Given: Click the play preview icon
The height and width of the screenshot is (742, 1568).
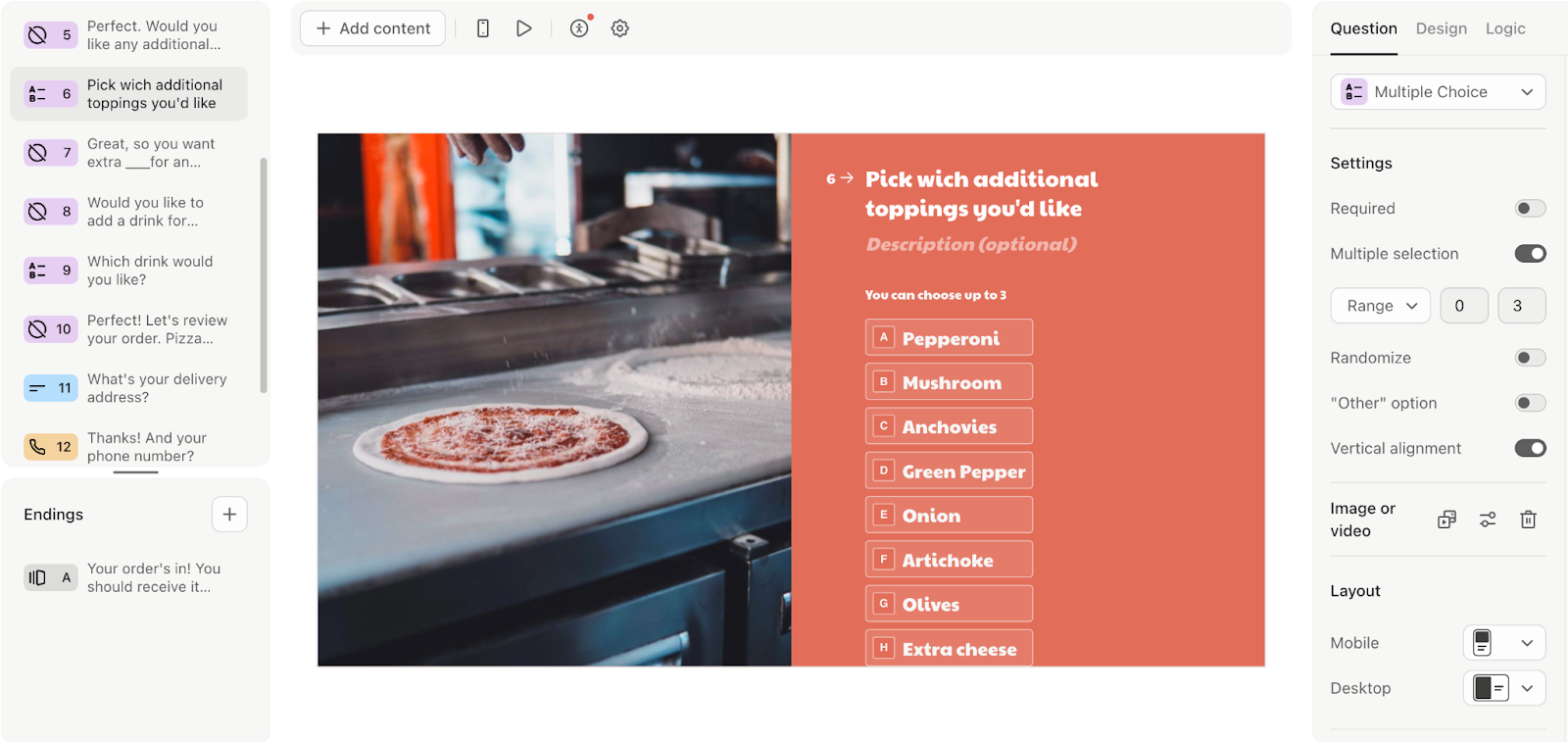Looking at the screenshot, I should pyautogui.click(x=524, y=28).
